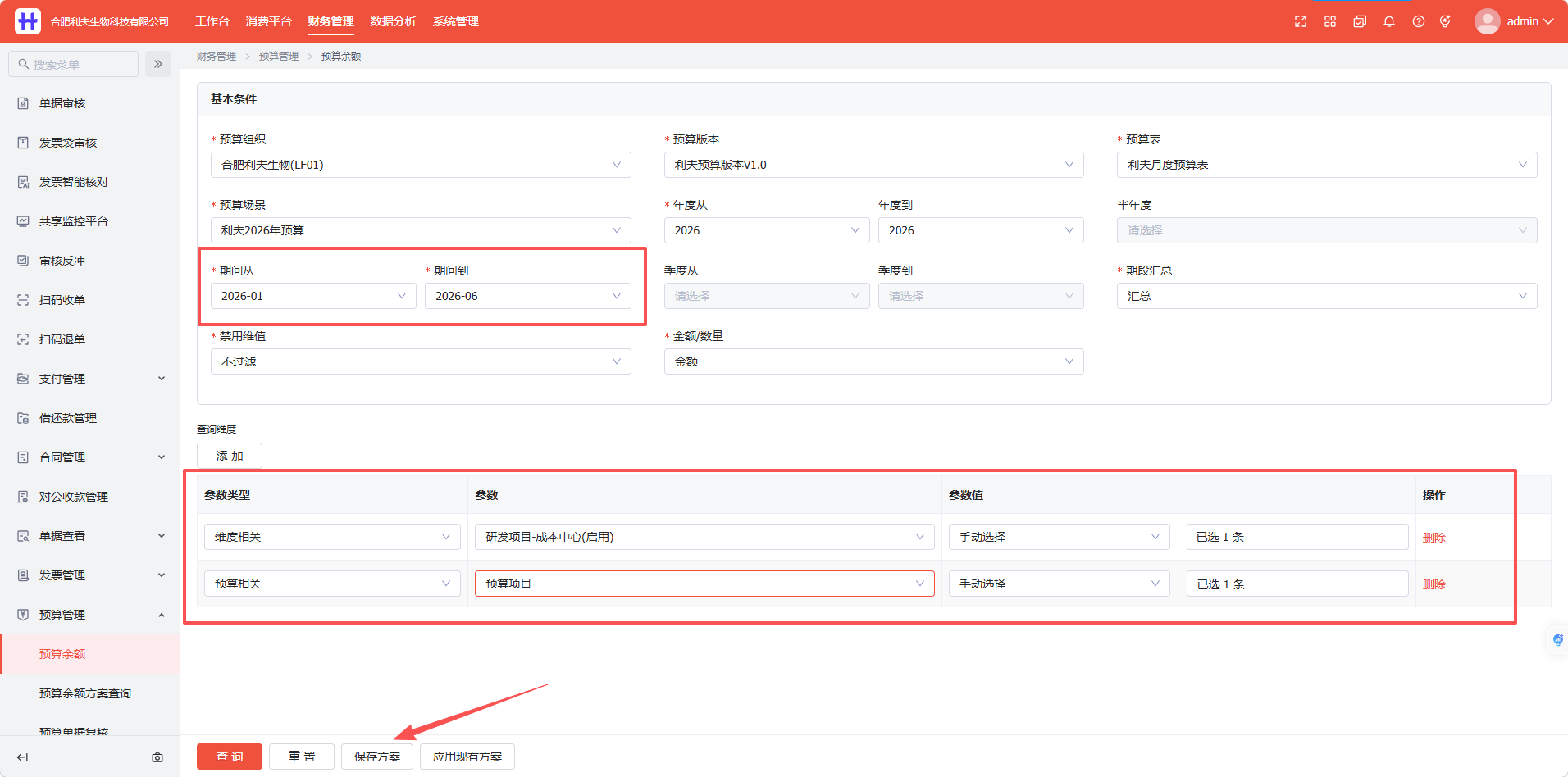Expand the 支付管理 sidebar menu

point(90,379)
